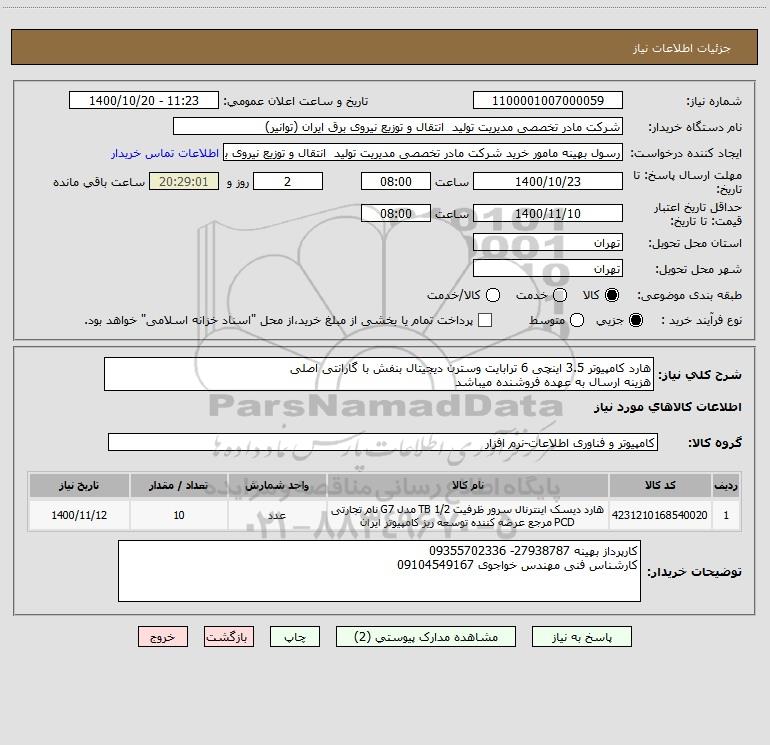Click the remaining days field showing 2
The height and width of the screenshot is (745, 770).
(x=288, y=181)
